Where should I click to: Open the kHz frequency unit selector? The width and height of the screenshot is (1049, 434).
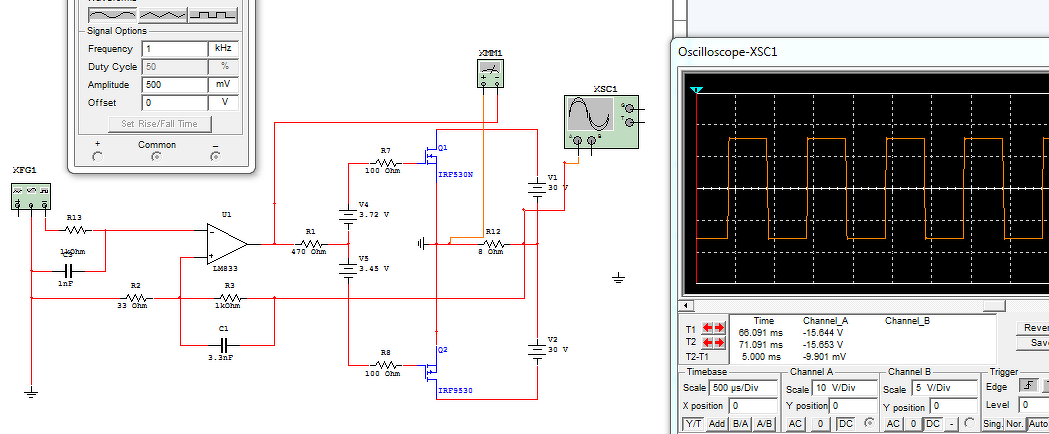[223, 49]
